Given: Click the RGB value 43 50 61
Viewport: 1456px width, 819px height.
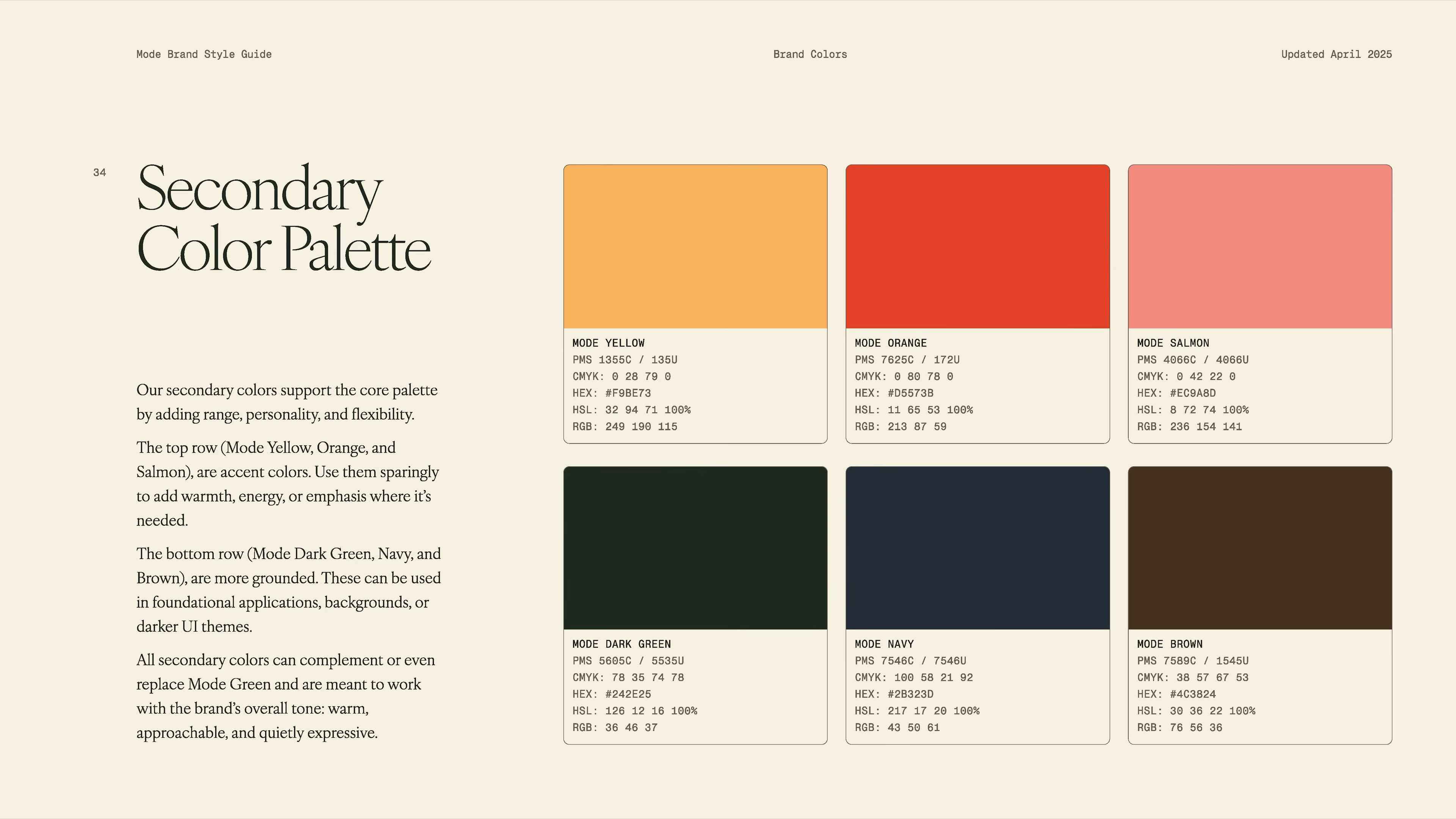Looking at the screenshot, I should (897, 728).
